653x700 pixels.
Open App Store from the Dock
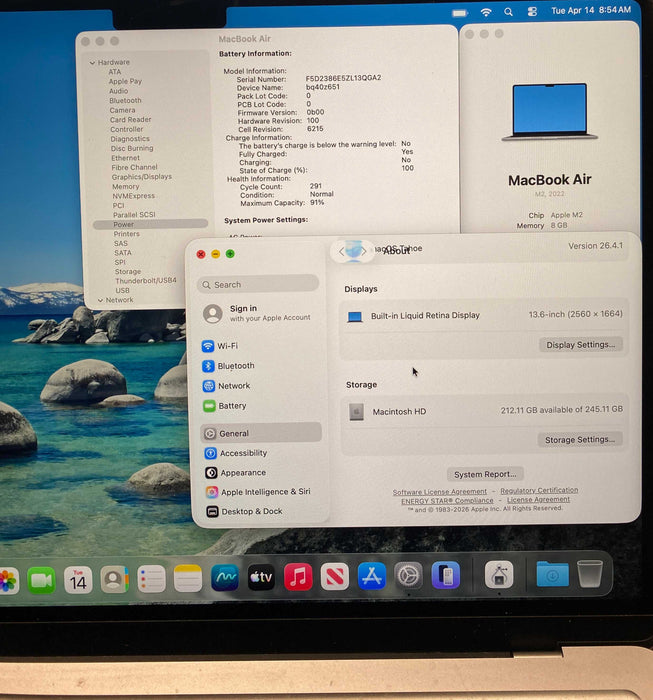(372, 575)
